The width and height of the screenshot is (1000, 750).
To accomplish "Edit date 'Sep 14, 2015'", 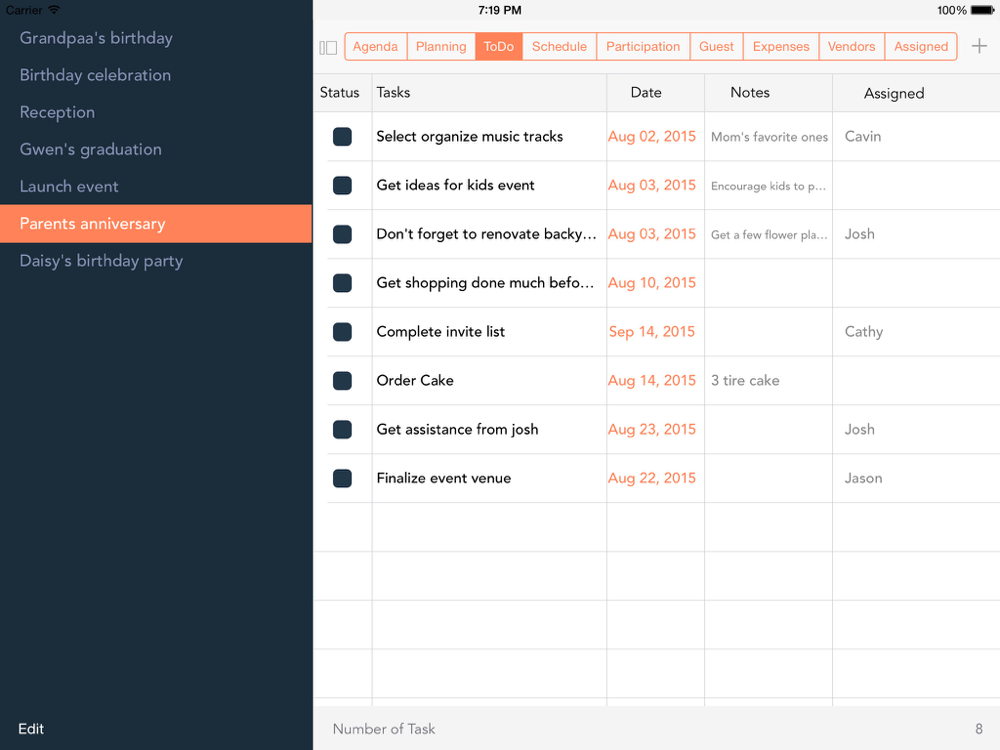I will tap(652, 332).
